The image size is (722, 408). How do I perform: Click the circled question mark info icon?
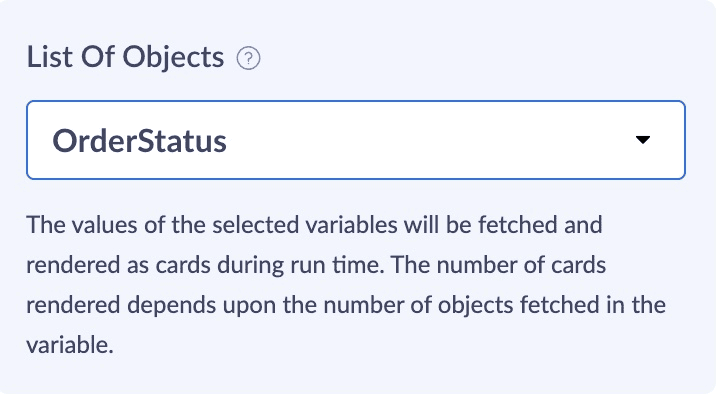(x=248, y=59)
